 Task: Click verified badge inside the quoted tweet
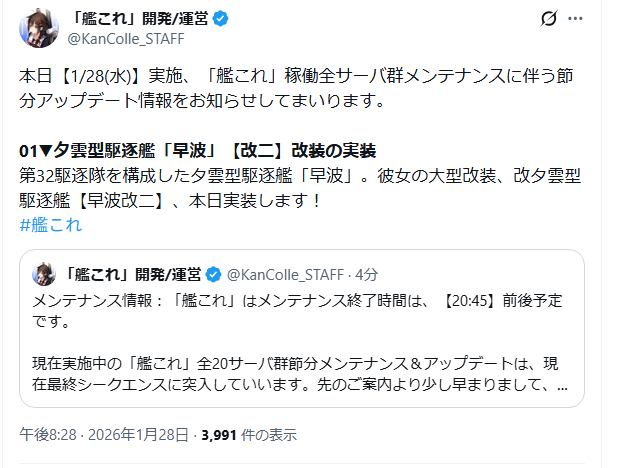tap(214, 274)
